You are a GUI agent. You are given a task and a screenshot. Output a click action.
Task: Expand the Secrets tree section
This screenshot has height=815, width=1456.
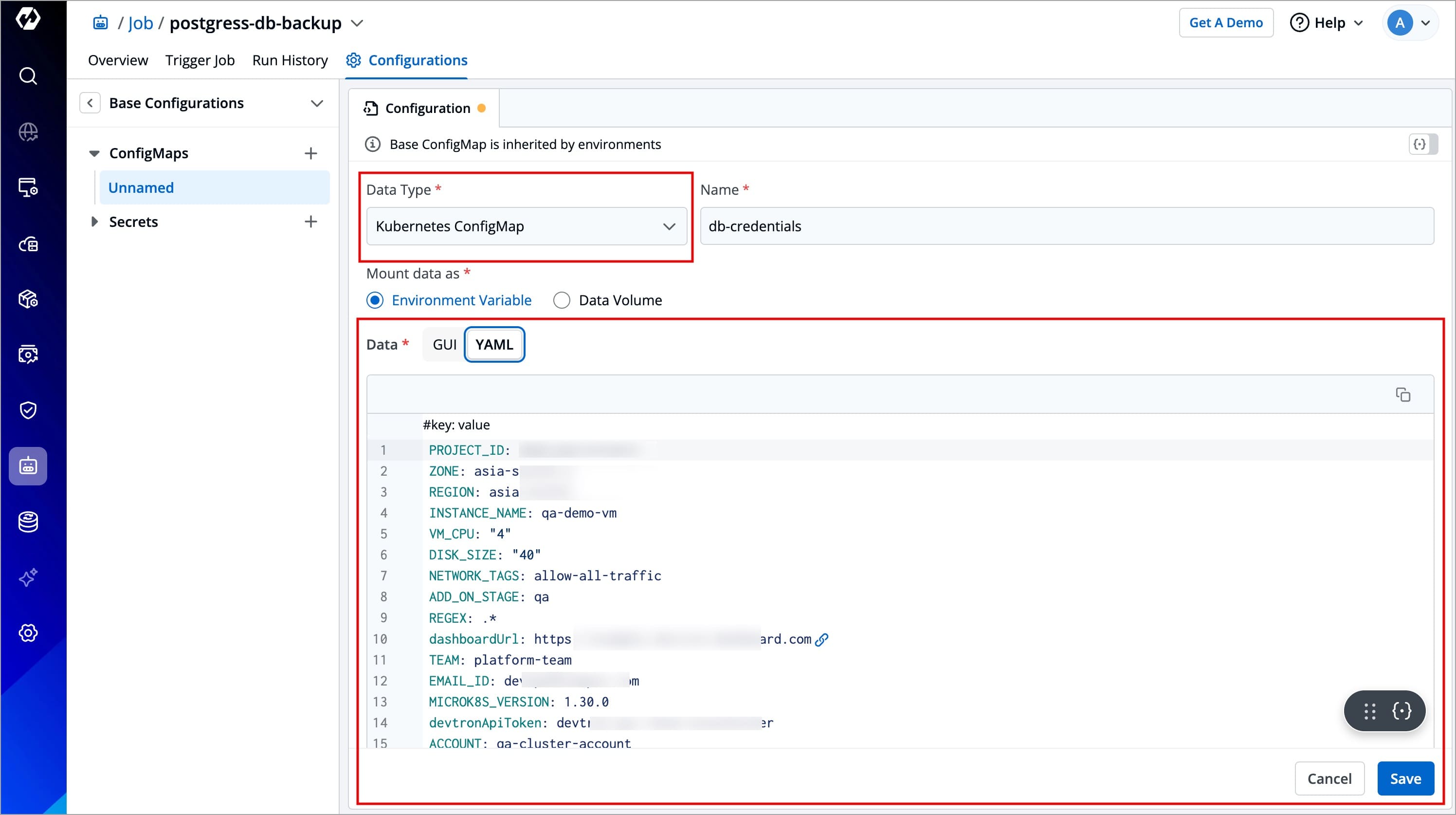[x=94, y=222]
